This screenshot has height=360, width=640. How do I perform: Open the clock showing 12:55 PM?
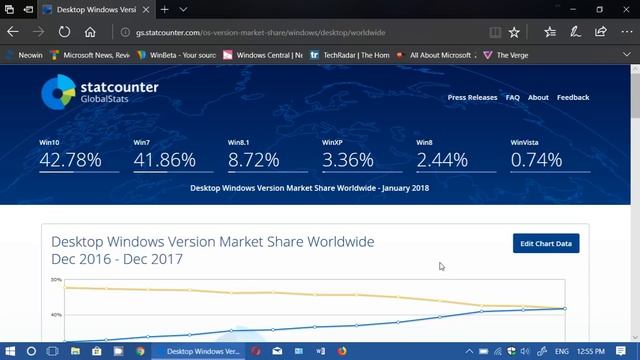point(591,351)
